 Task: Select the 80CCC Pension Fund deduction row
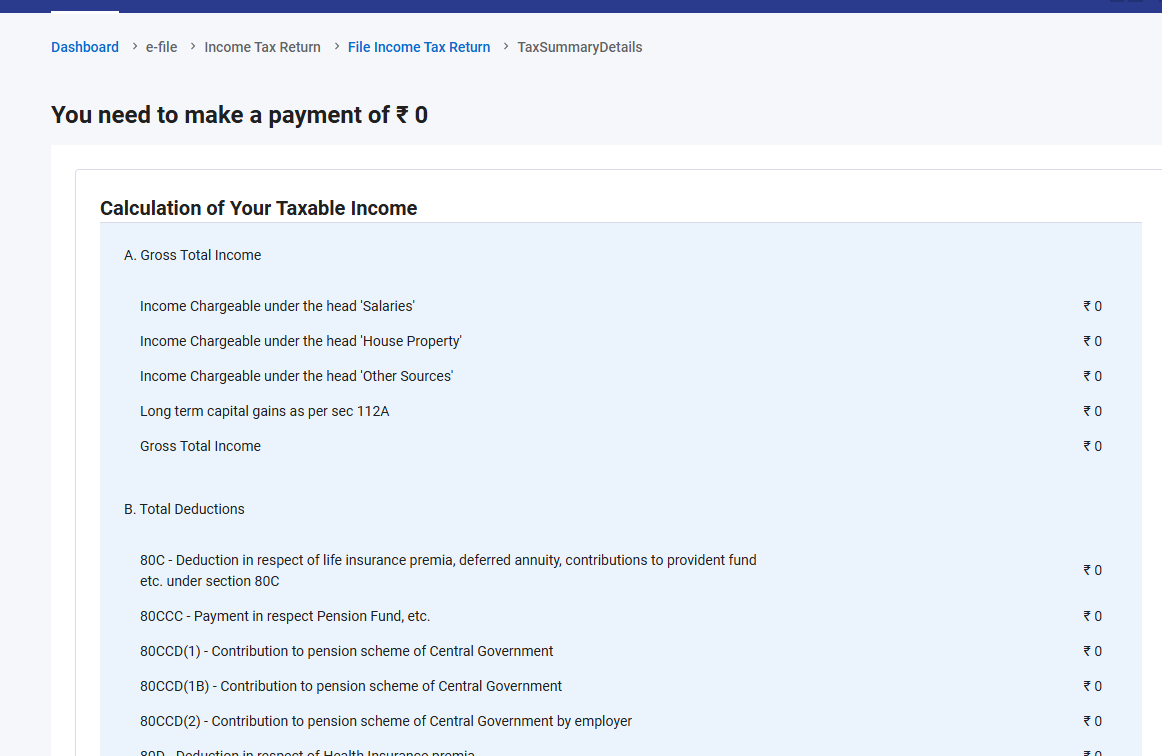tap(285, 616)
